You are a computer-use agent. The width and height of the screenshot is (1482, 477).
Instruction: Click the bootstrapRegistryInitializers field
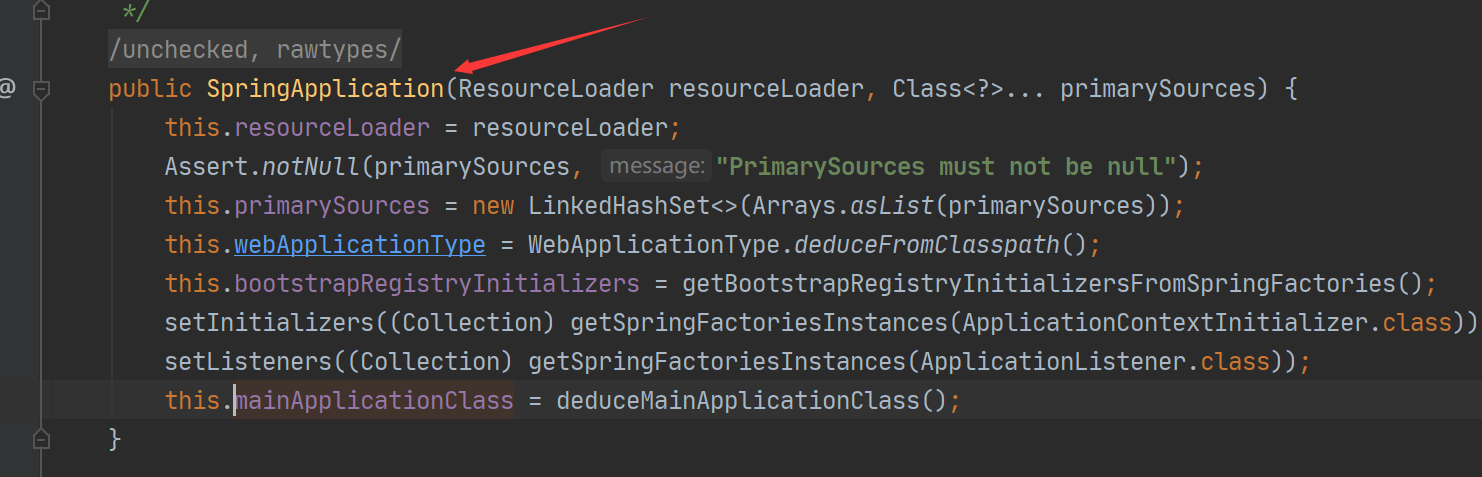point(437,284)
